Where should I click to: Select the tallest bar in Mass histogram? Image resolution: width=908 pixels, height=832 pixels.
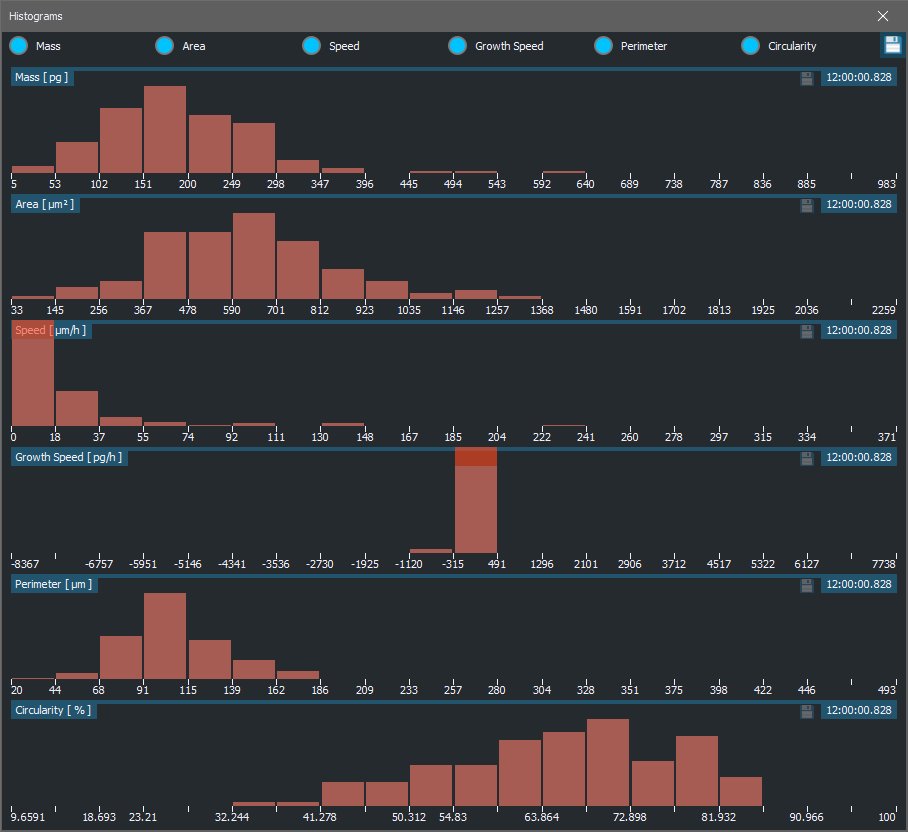[x=165, y=130]
